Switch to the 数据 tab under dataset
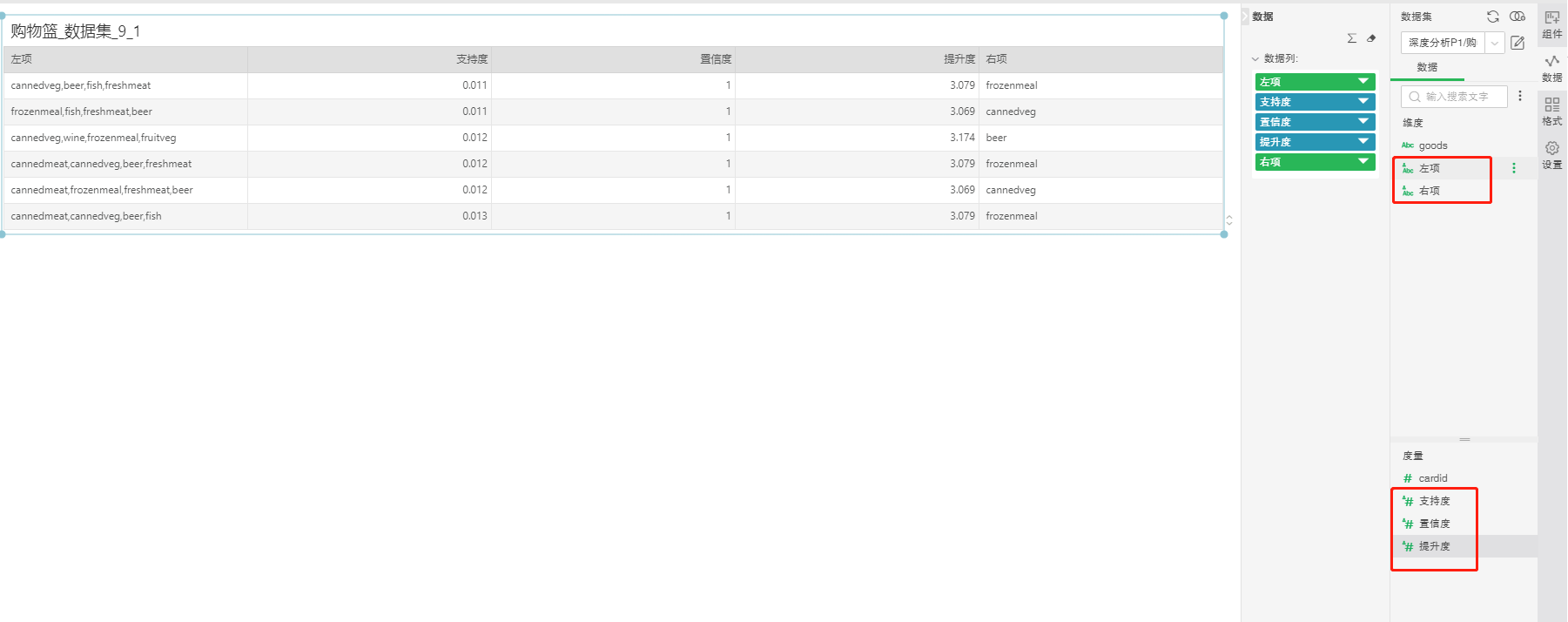Viewport: 1568px width, 622px height. tap(1427, 67)
